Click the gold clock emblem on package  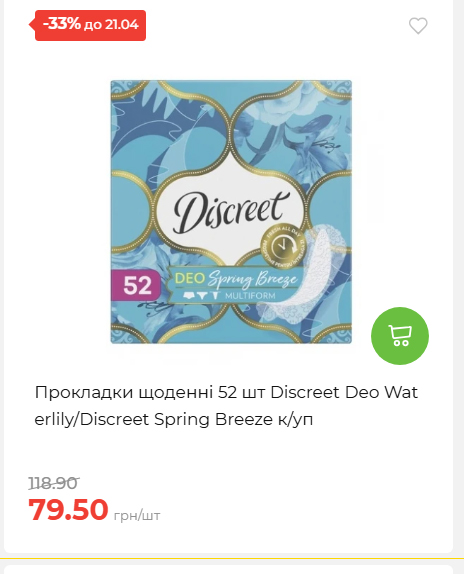[282, 244]
